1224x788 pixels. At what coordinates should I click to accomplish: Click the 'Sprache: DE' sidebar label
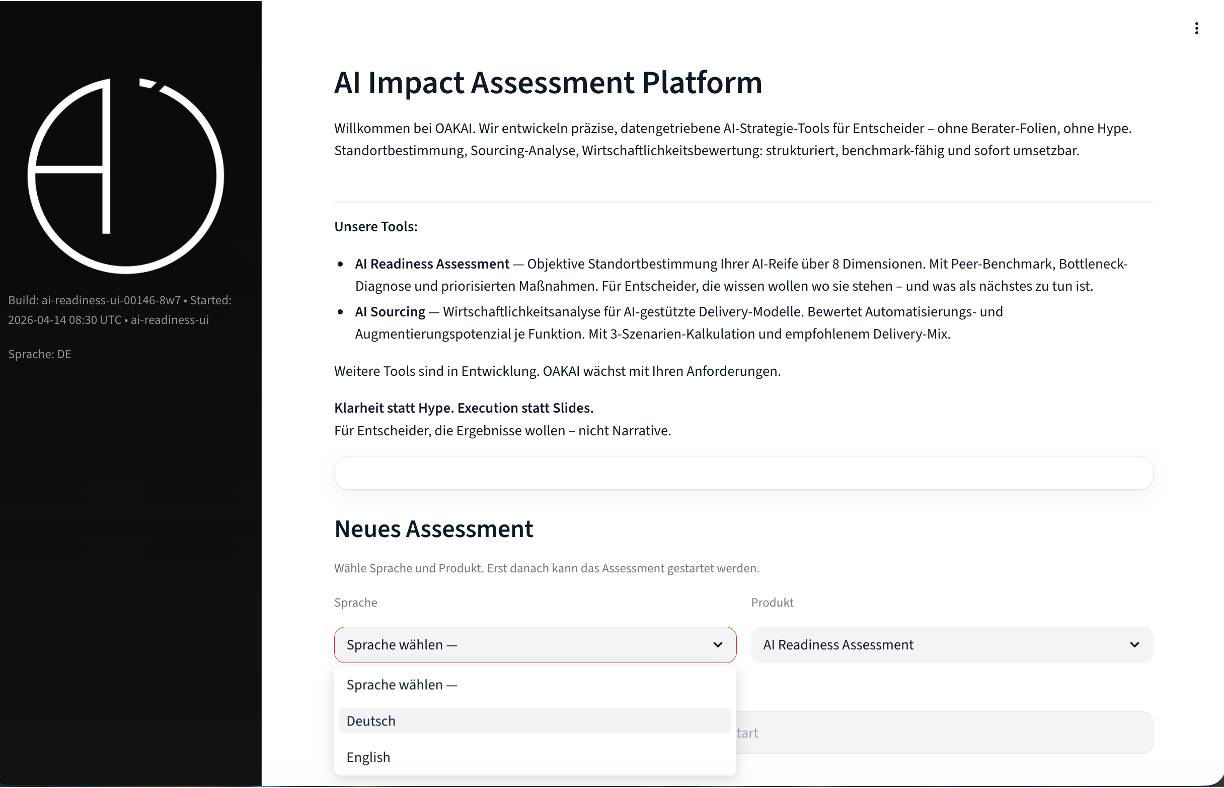point(40,354)
